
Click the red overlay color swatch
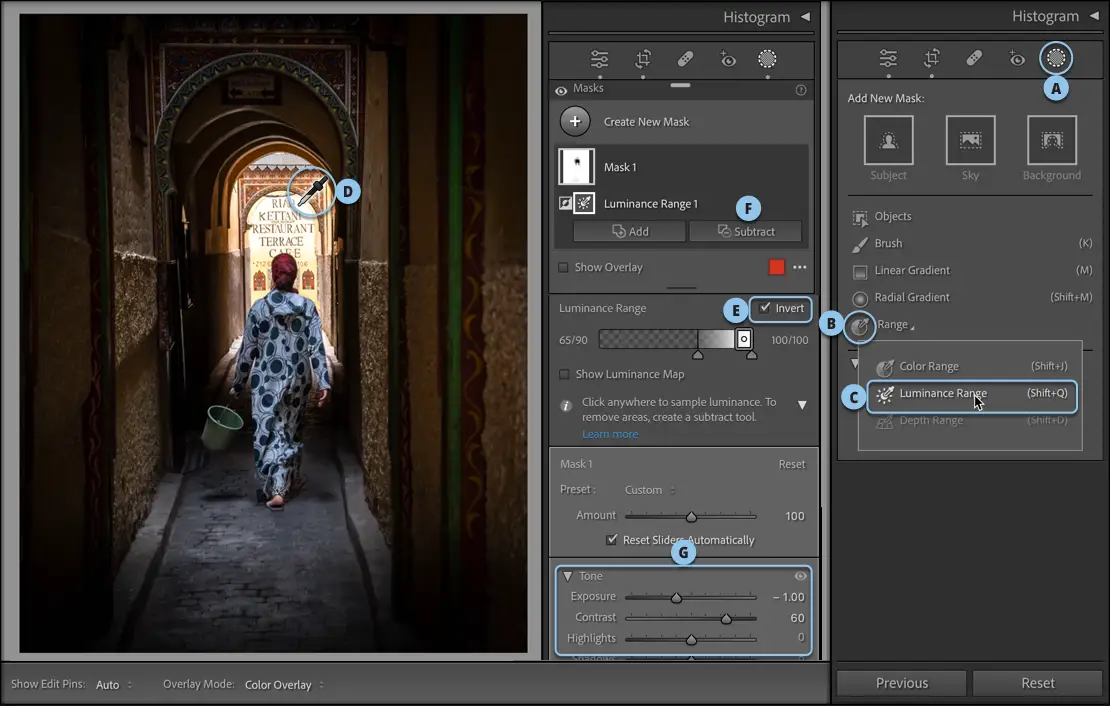coord(776,267)
